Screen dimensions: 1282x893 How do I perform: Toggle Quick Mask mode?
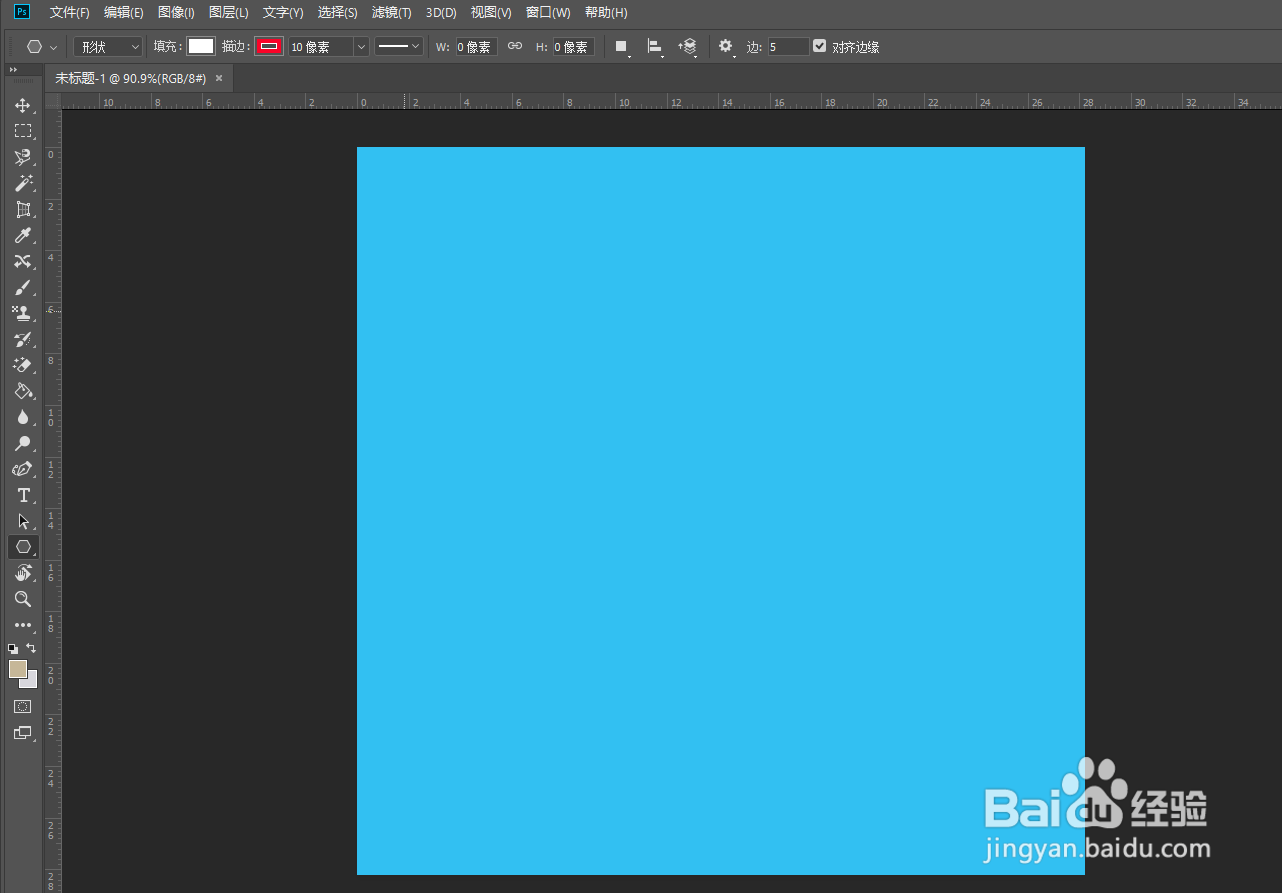click(22, 706)
